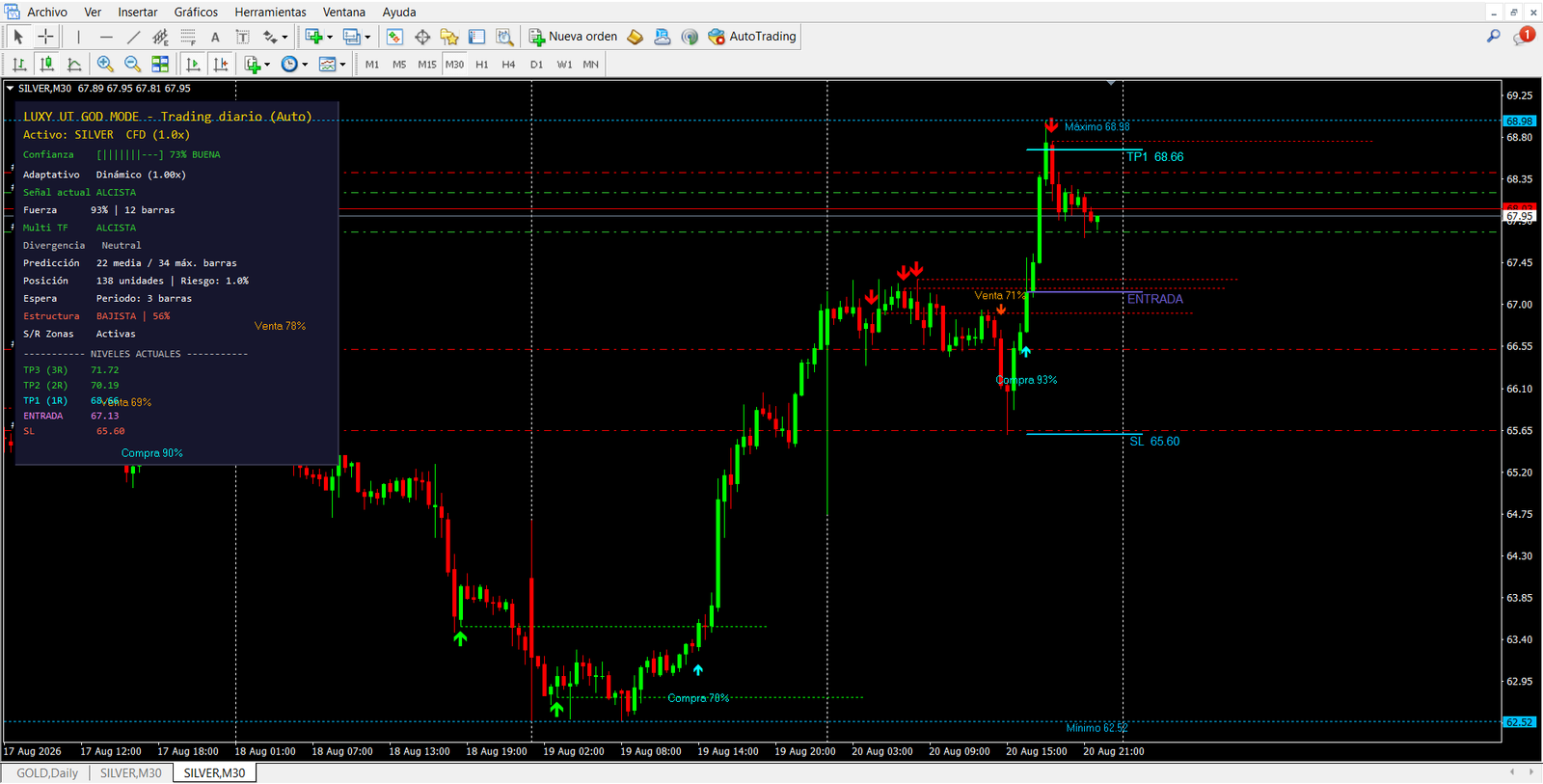Toggle the Data Window icon
The height and width of the screenshot is (784, 1543).
pyautogui.click(x=422, y=37)
